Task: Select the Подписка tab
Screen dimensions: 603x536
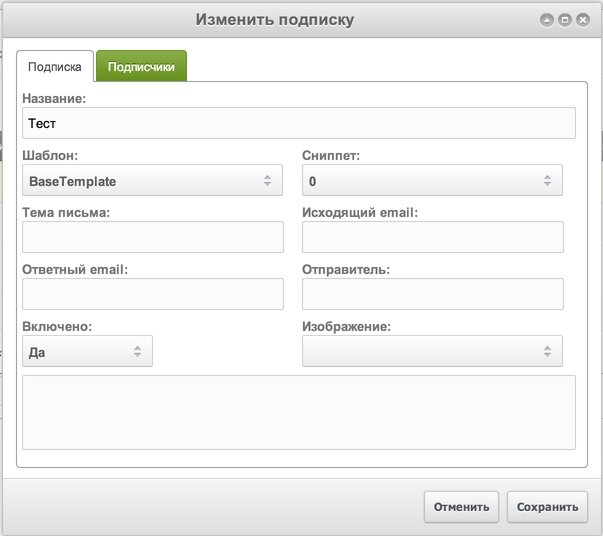Action: point(55,66)
